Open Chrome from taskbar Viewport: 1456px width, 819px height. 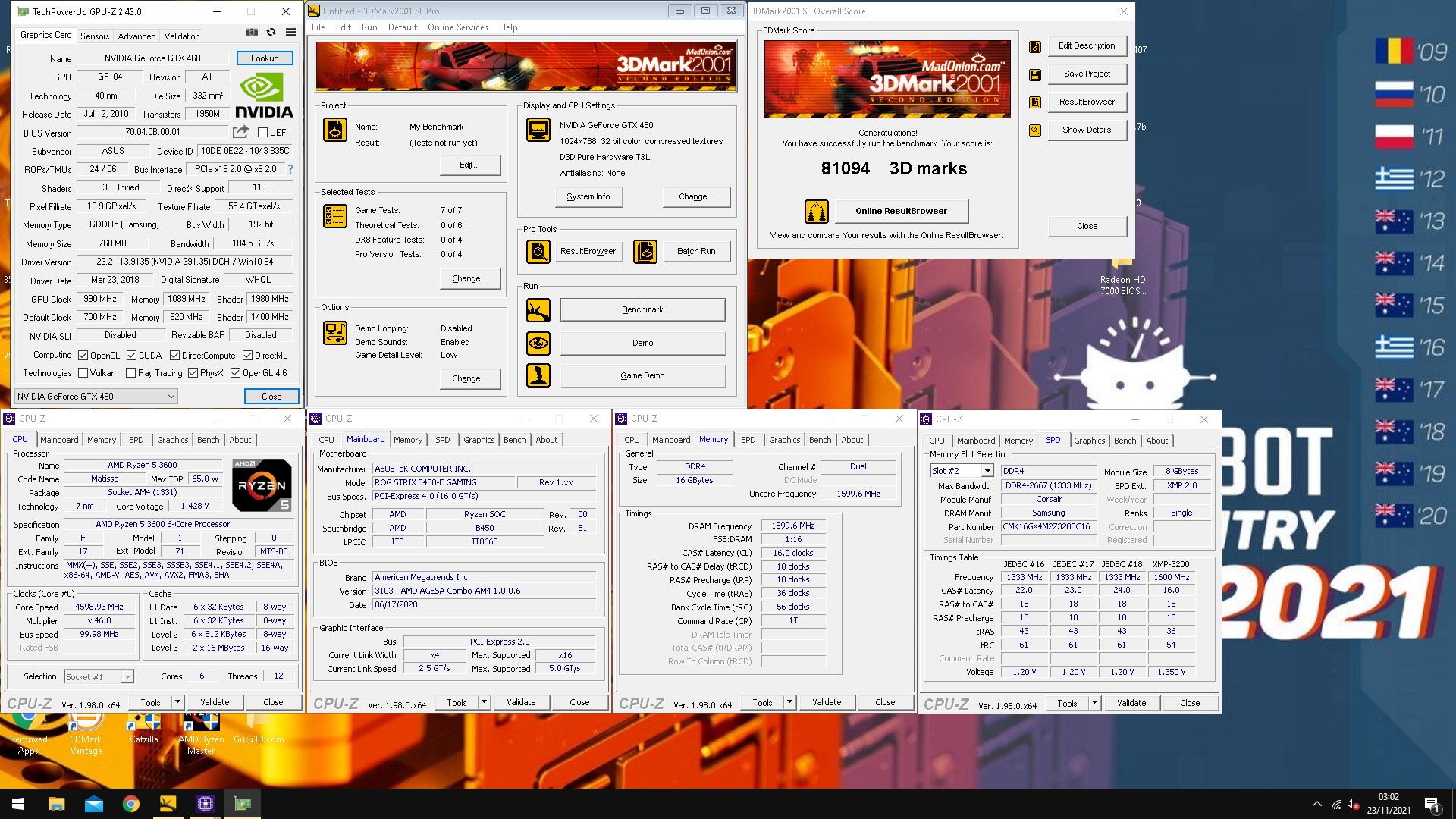pos(131,804)
